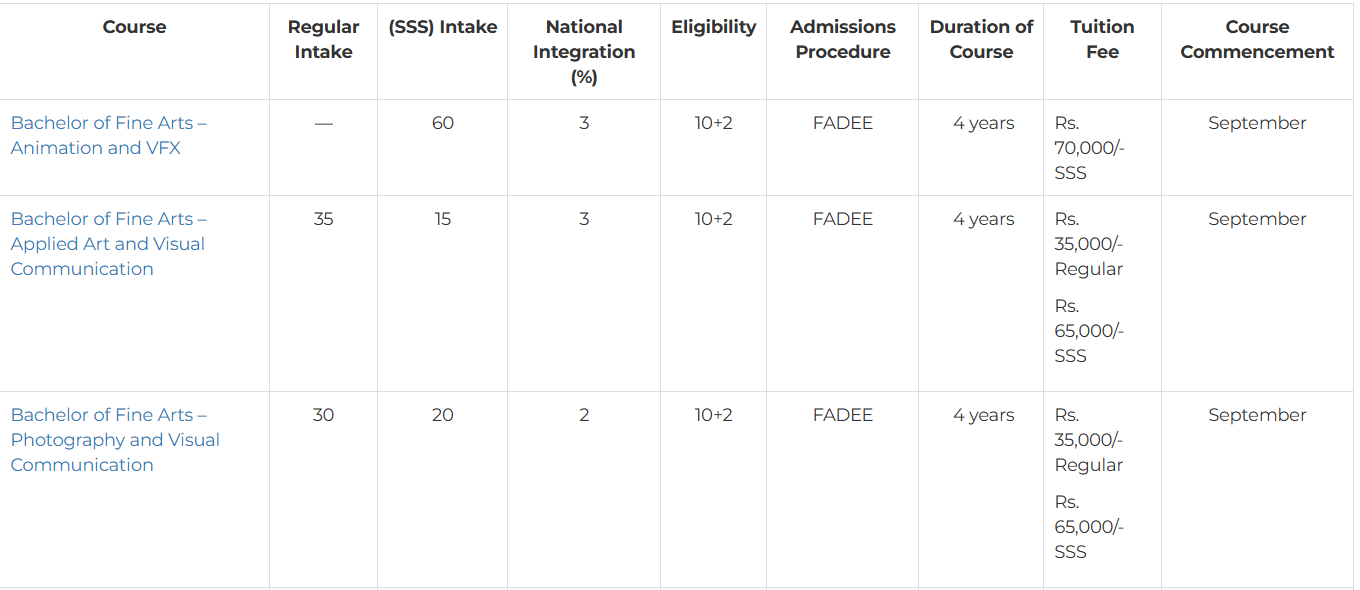Click the Course Commencement column header

coord(1257,39)
